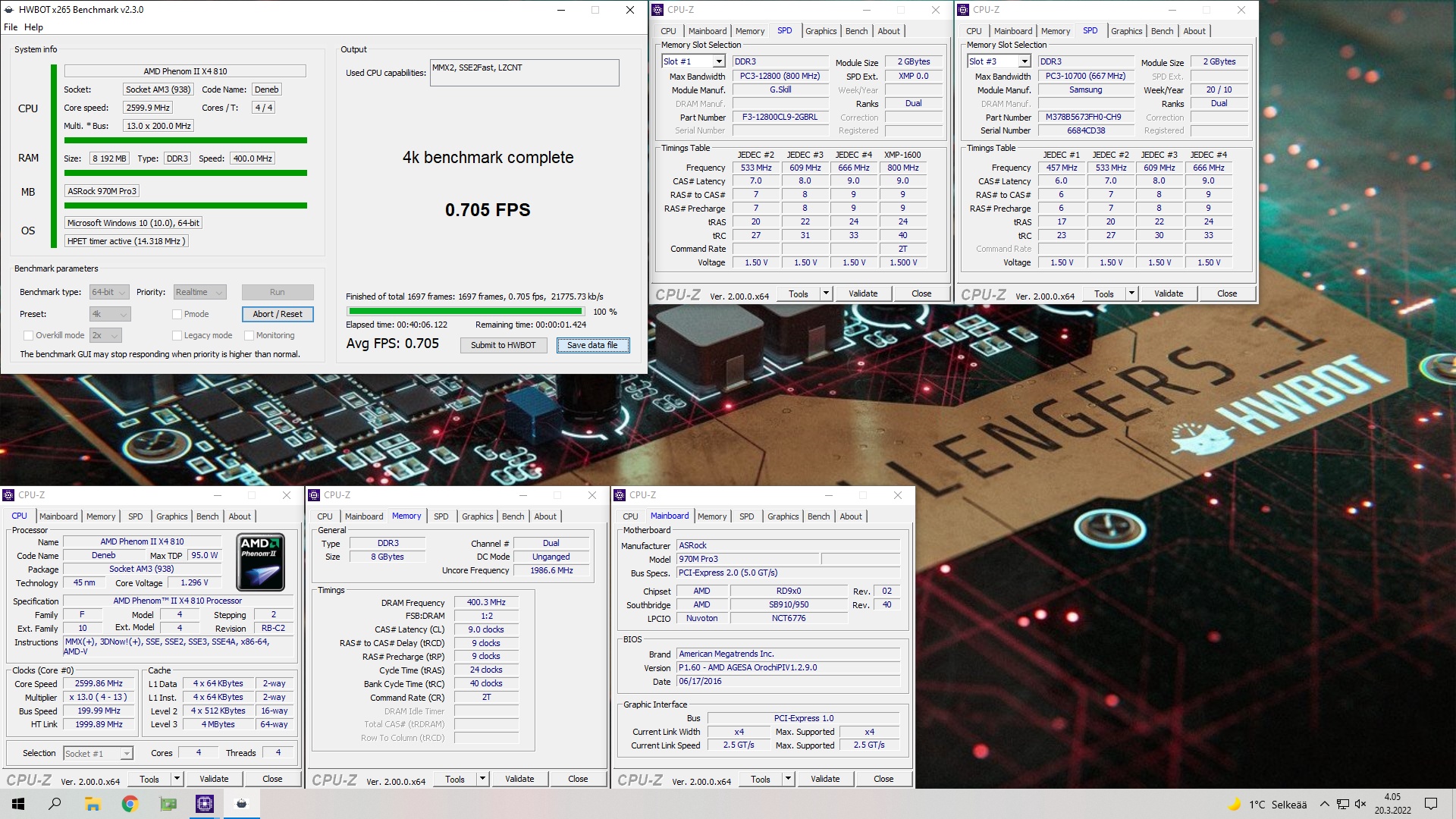The width and height of the screenshot is (1456, 819).
Task: Click the Part Number field F3-12800CL9-2GBRL
Action: [x=780, y=118]
